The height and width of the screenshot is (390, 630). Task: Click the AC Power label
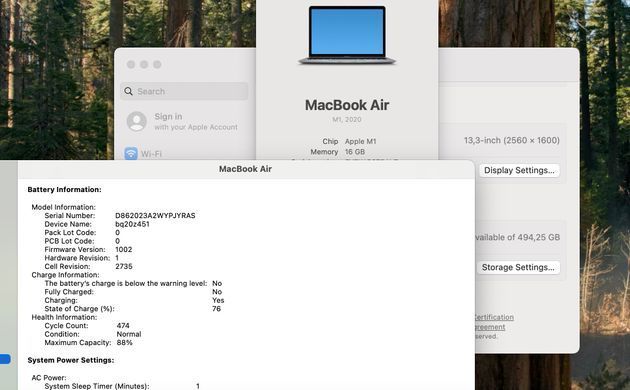click(49, 378)
